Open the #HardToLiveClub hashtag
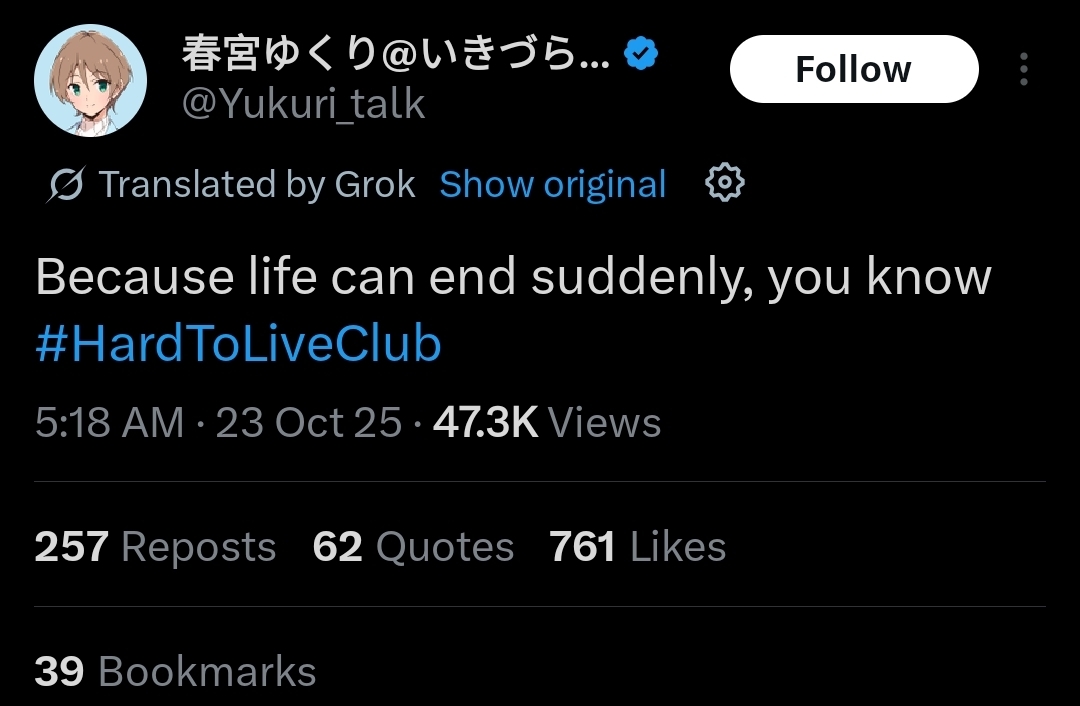This screenshot has width=1080, height=706. click(x=238, y=344)
